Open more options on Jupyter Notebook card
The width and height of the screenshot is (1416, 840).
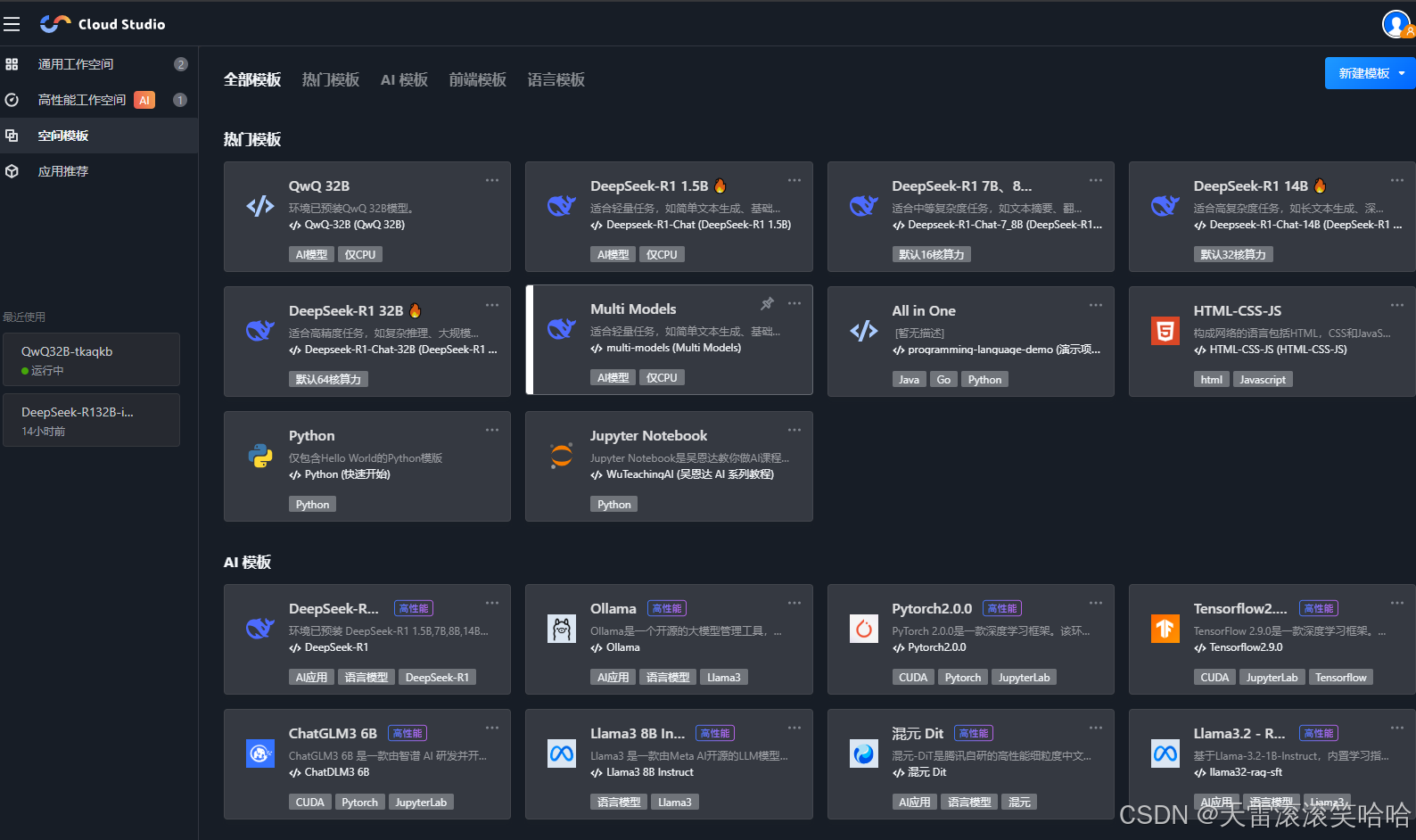794,430
